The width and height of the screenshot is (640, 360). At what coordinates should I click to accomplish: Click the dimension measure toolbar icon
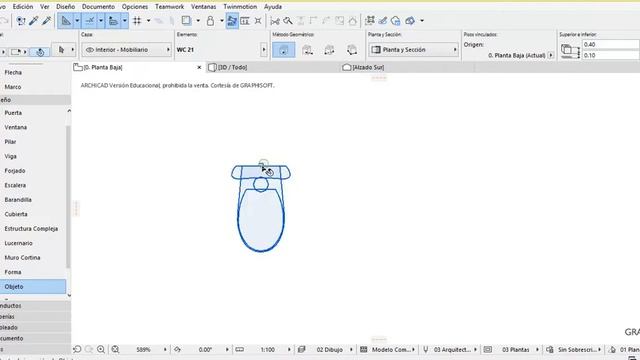[x=245, y=21]
